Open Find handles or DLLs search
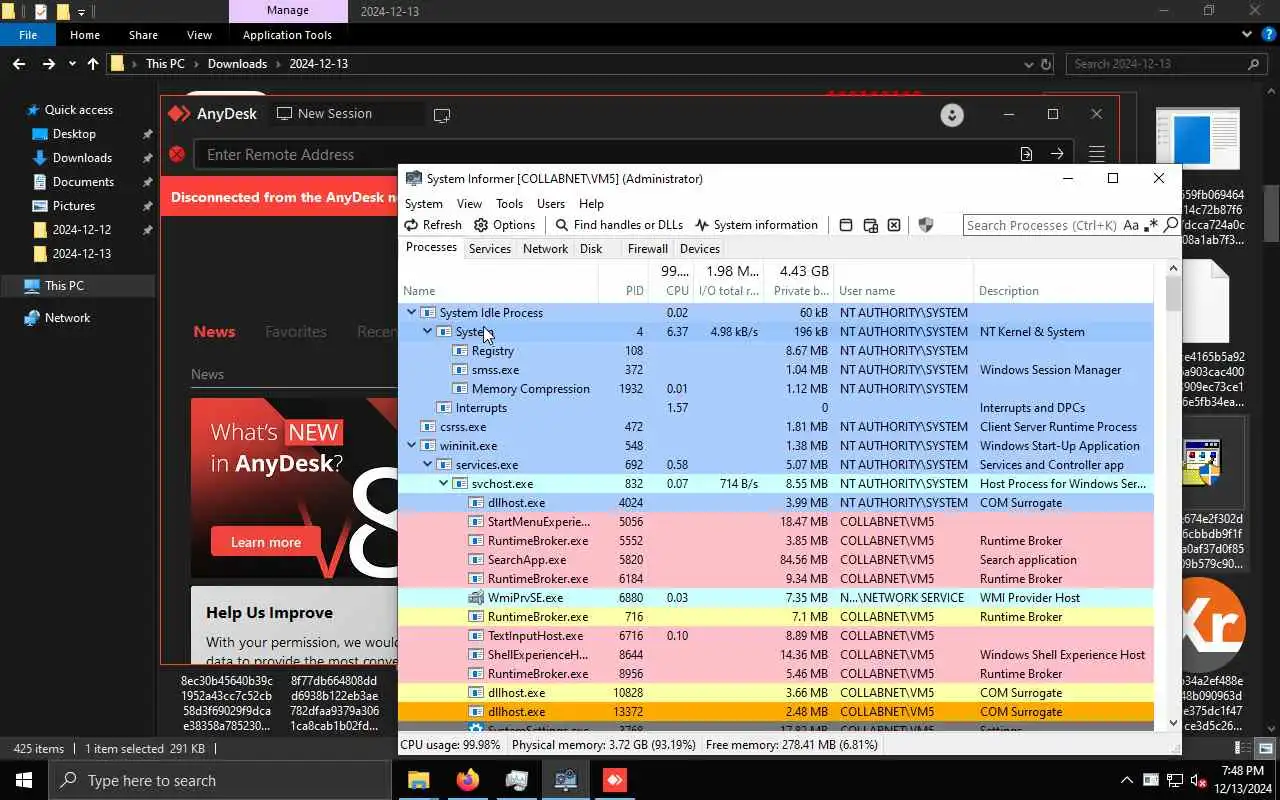 pos(619,225)
